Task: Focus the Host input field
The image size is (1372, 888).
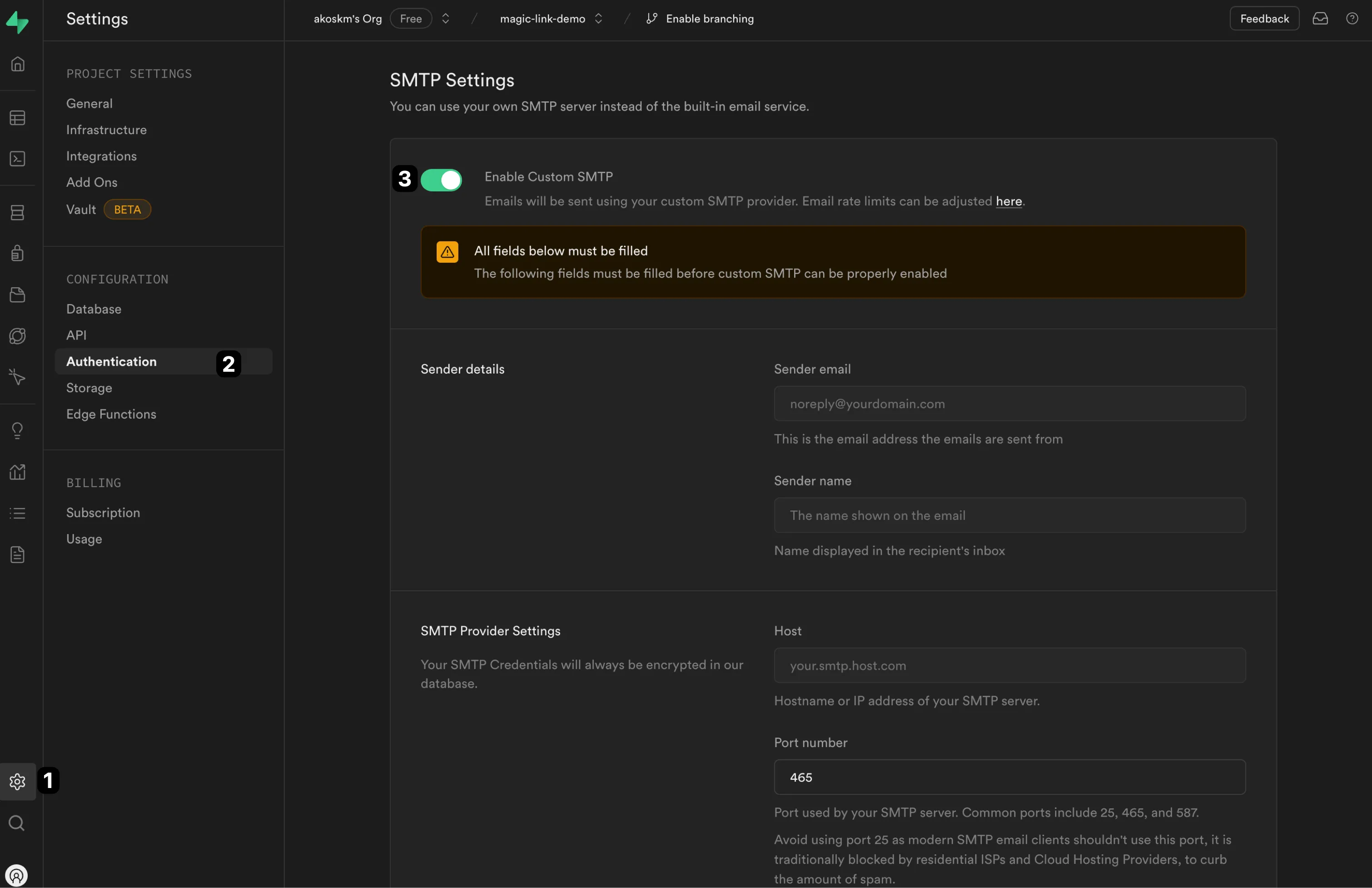Action: 1009,665
